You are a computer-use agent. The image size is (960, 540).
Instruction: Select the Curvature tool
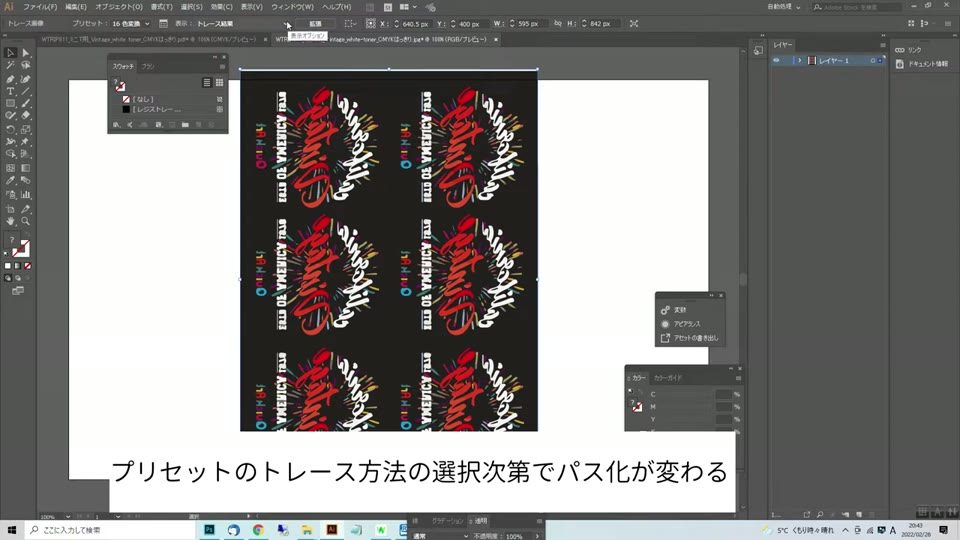tap(26, 79)
